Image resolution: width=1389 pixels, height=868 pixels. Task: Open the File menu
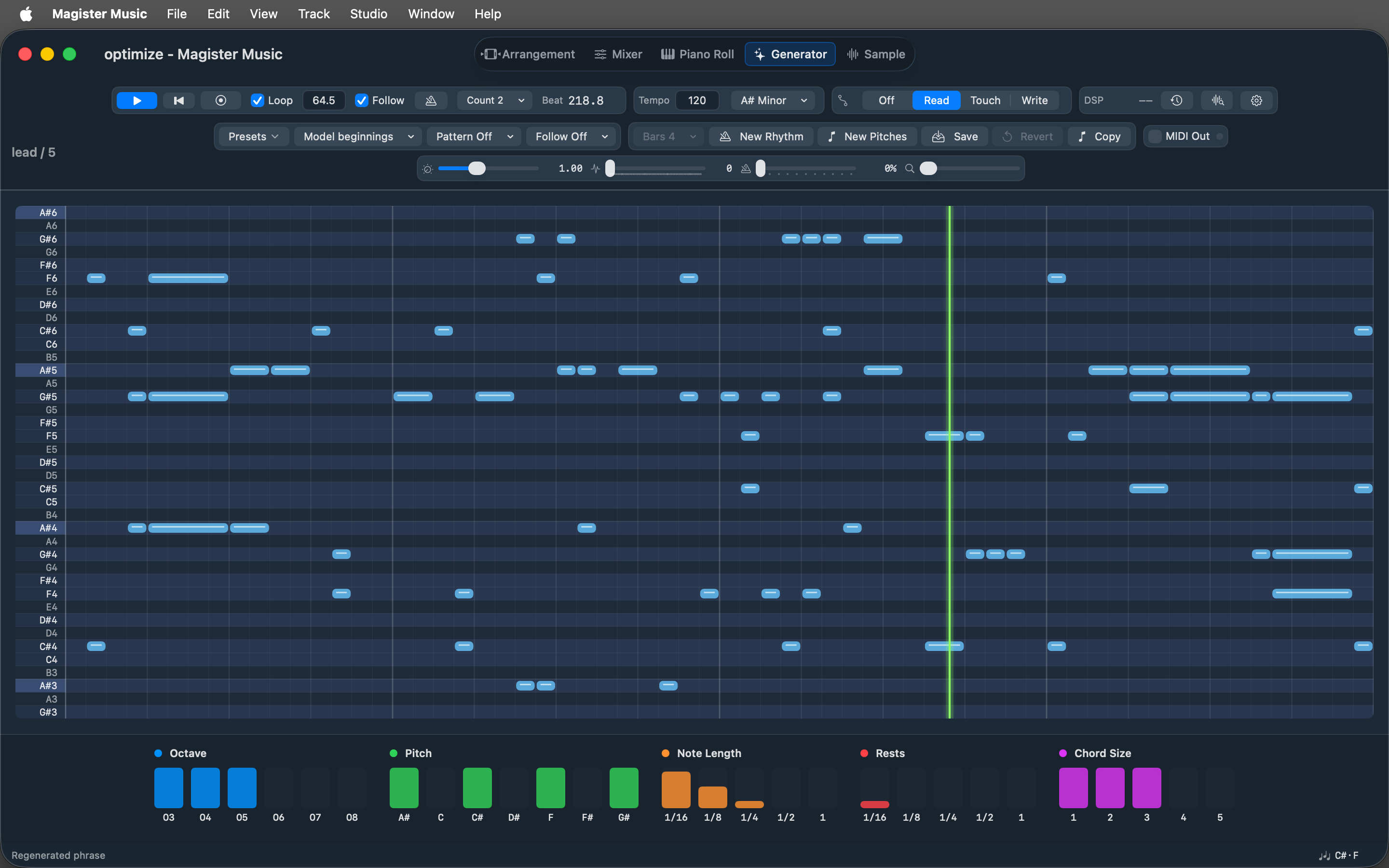coord(177,14)
